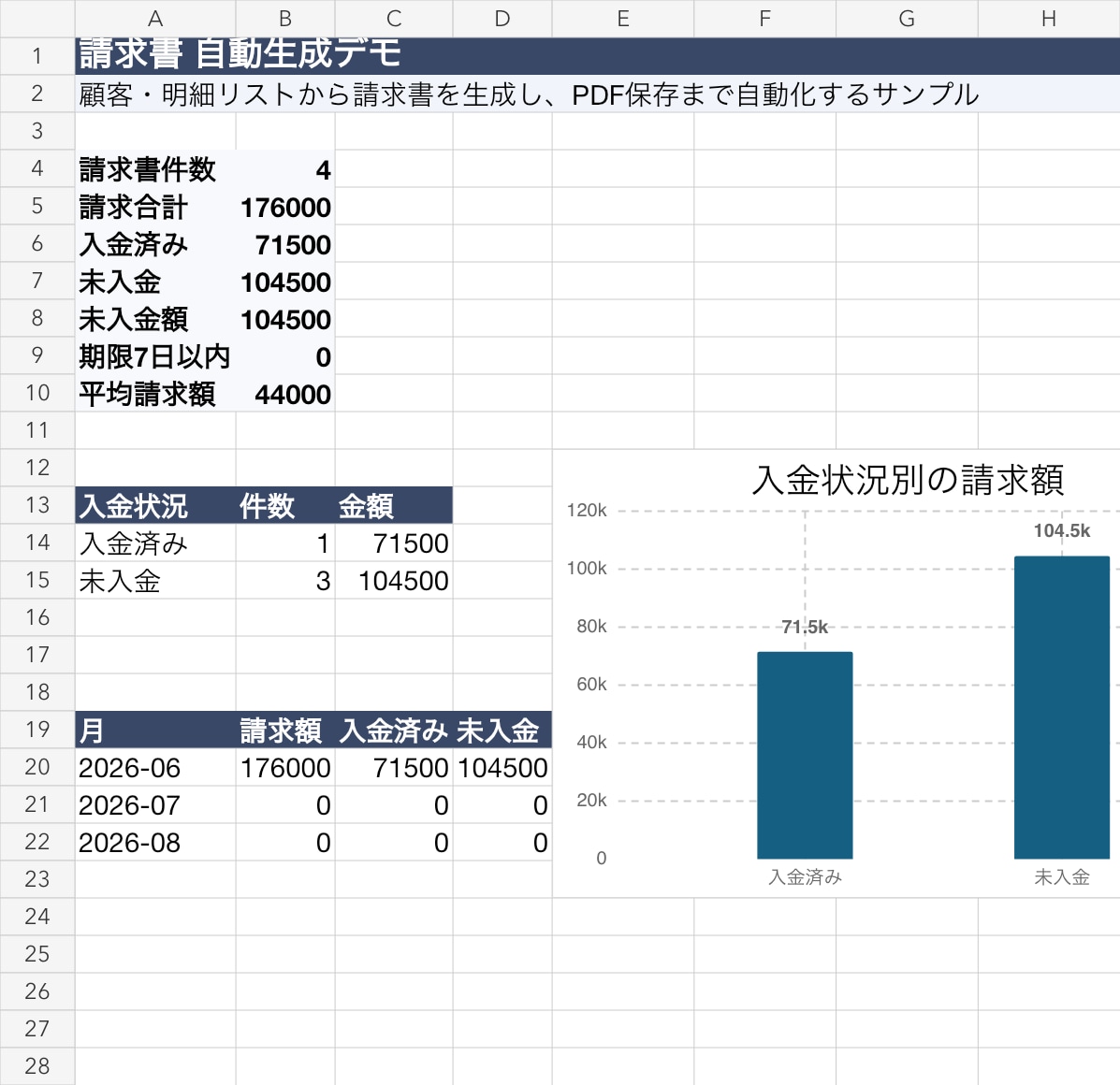Viewport: 1120px width, 1085px height.
Task: Select the "2026-06" month cell
Action: tap(155, 767)
